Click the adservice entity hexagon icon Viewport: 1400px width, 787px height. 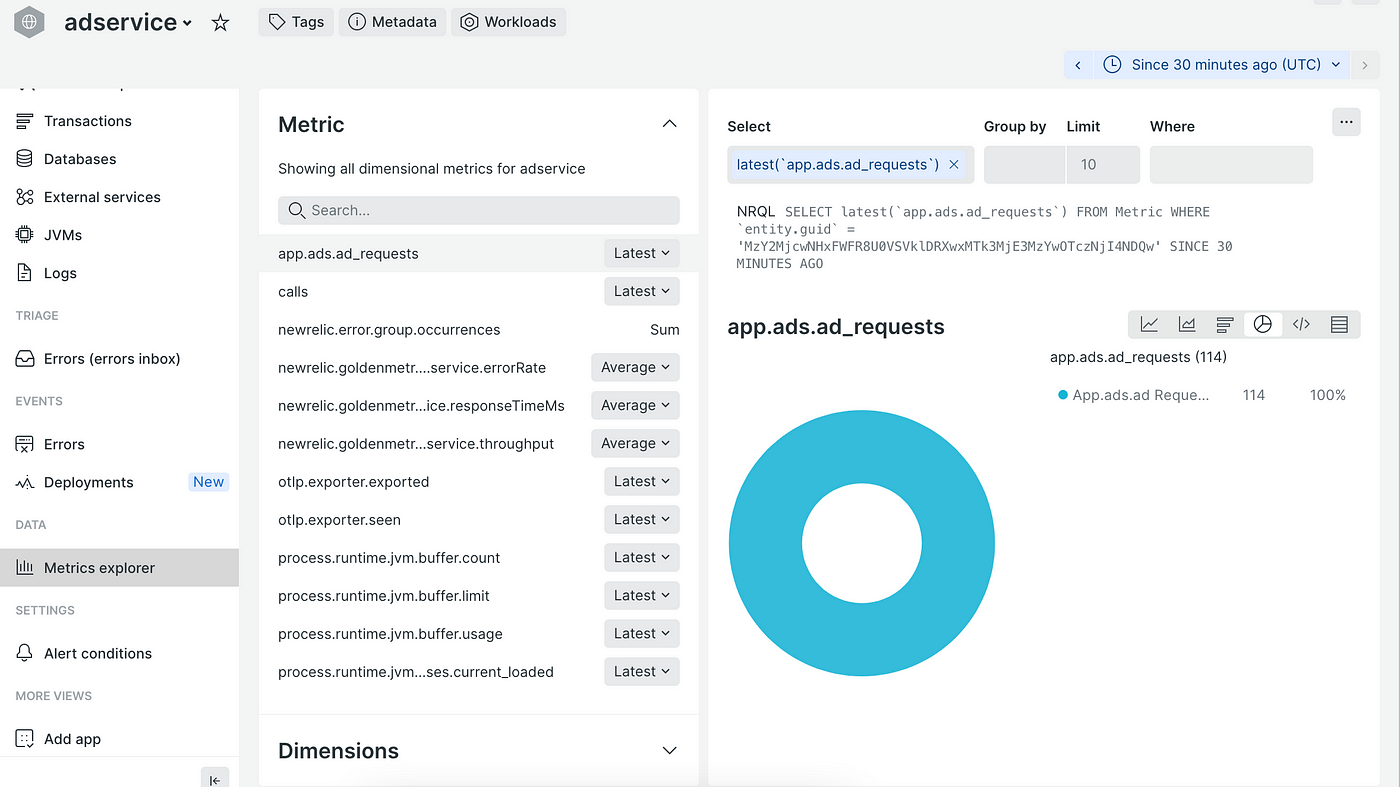click(29, 21)
